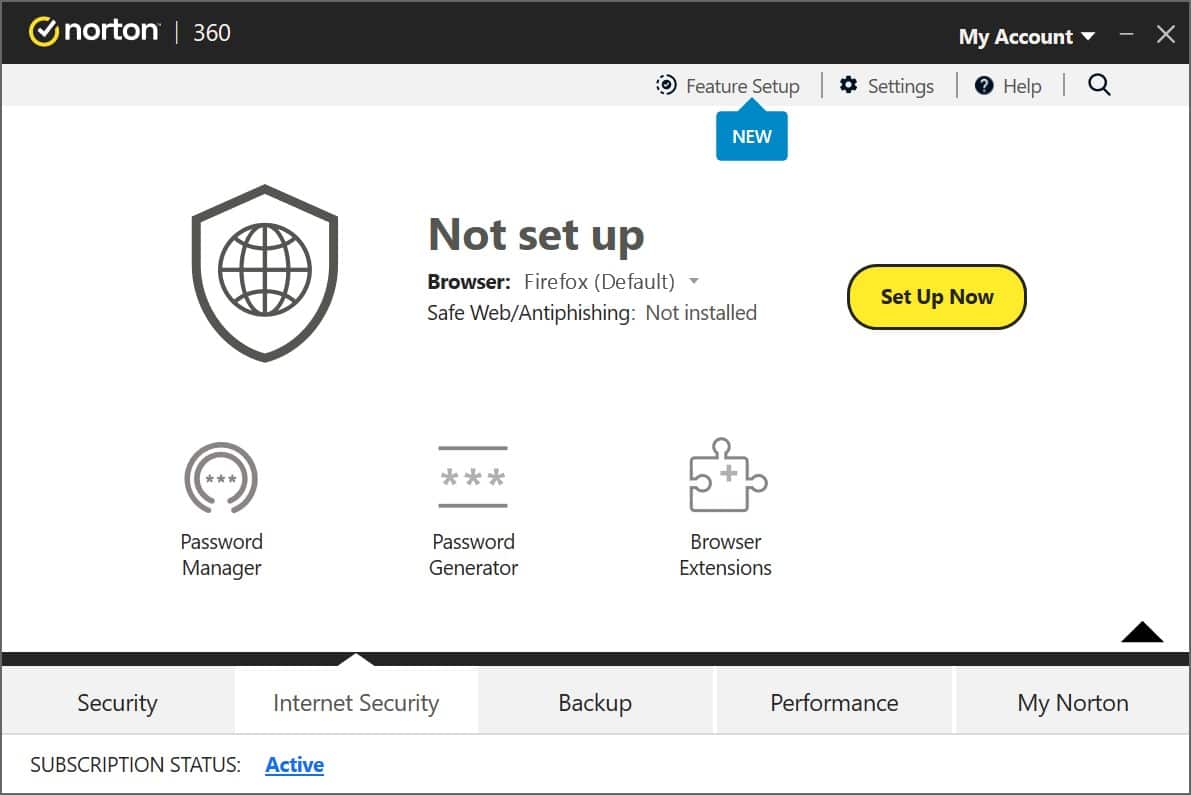
Task: Switch to the Security tab
Action: (118, 702)
